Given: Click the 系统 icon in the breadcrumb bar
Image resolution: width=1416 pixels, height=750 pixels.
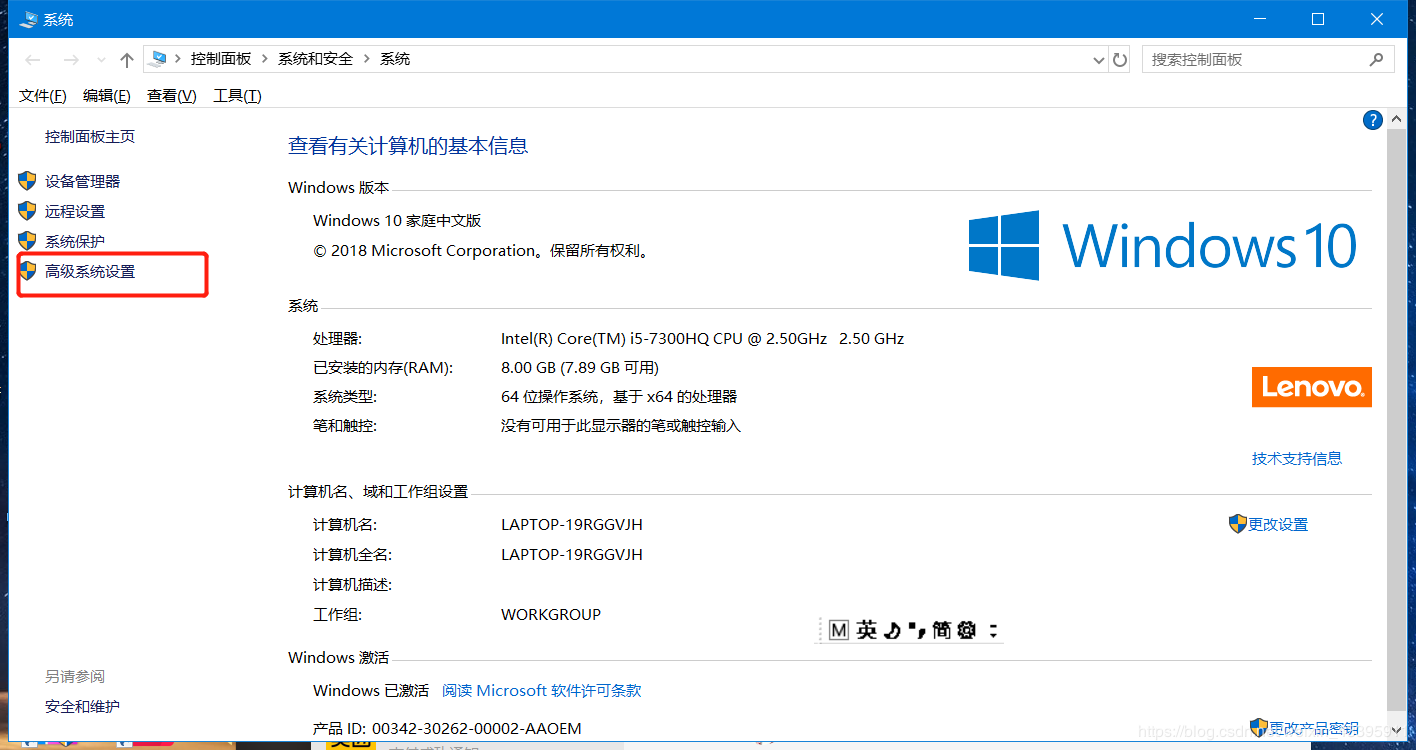Looking at the screenshot, I should point(158,58).
